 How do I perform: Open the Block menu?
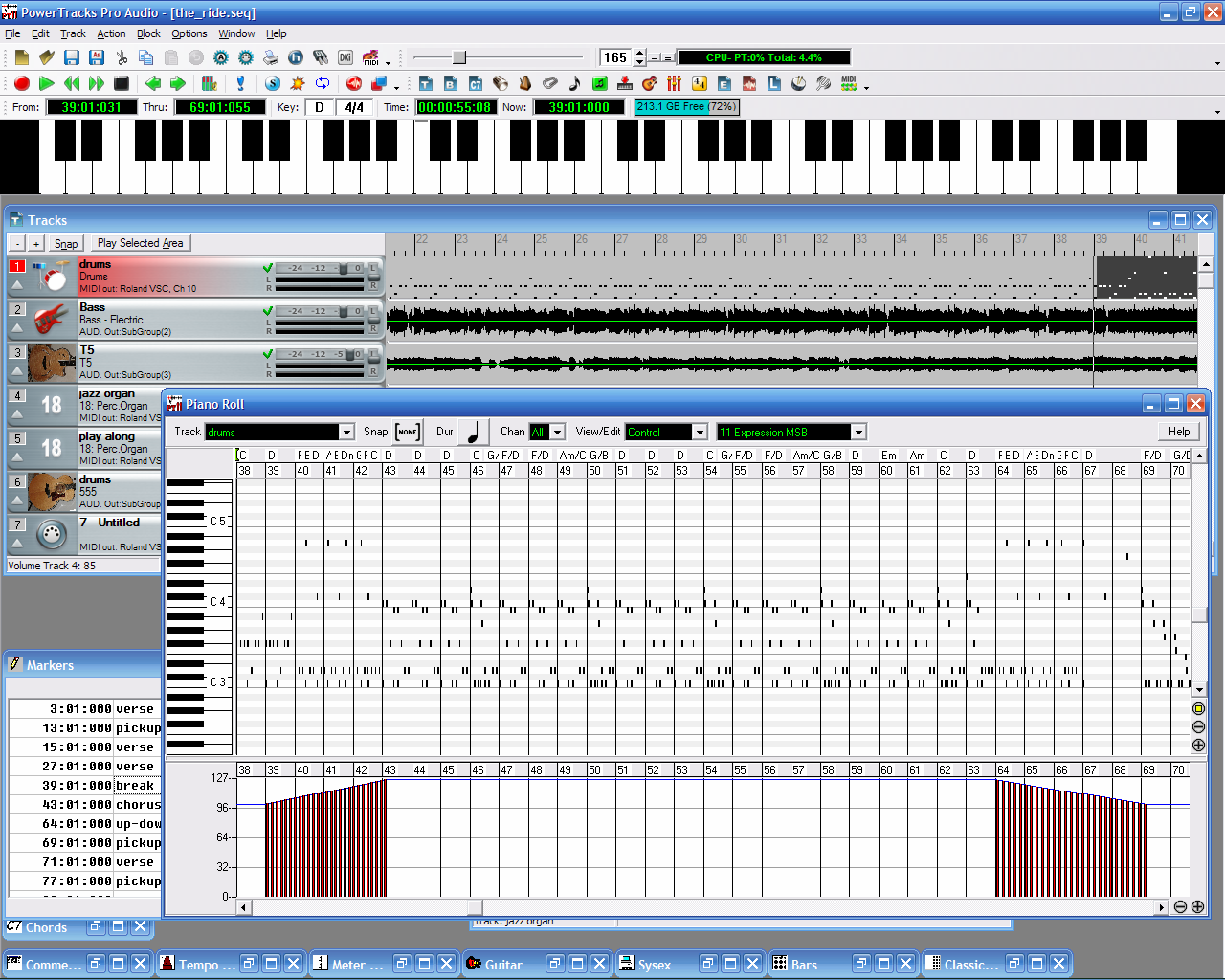(x=148, y=33)
